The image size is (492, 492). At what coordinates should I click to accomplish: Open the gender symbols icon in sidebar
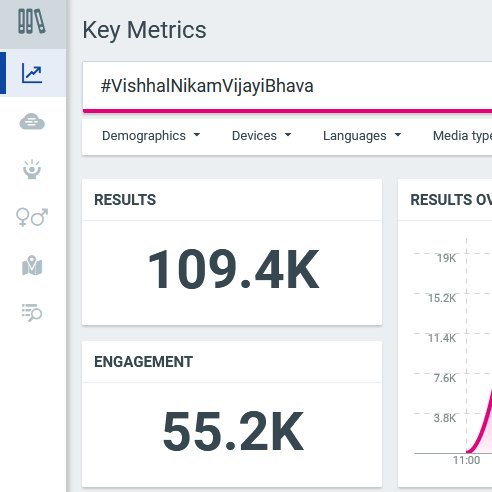click(x=32, y=217)
